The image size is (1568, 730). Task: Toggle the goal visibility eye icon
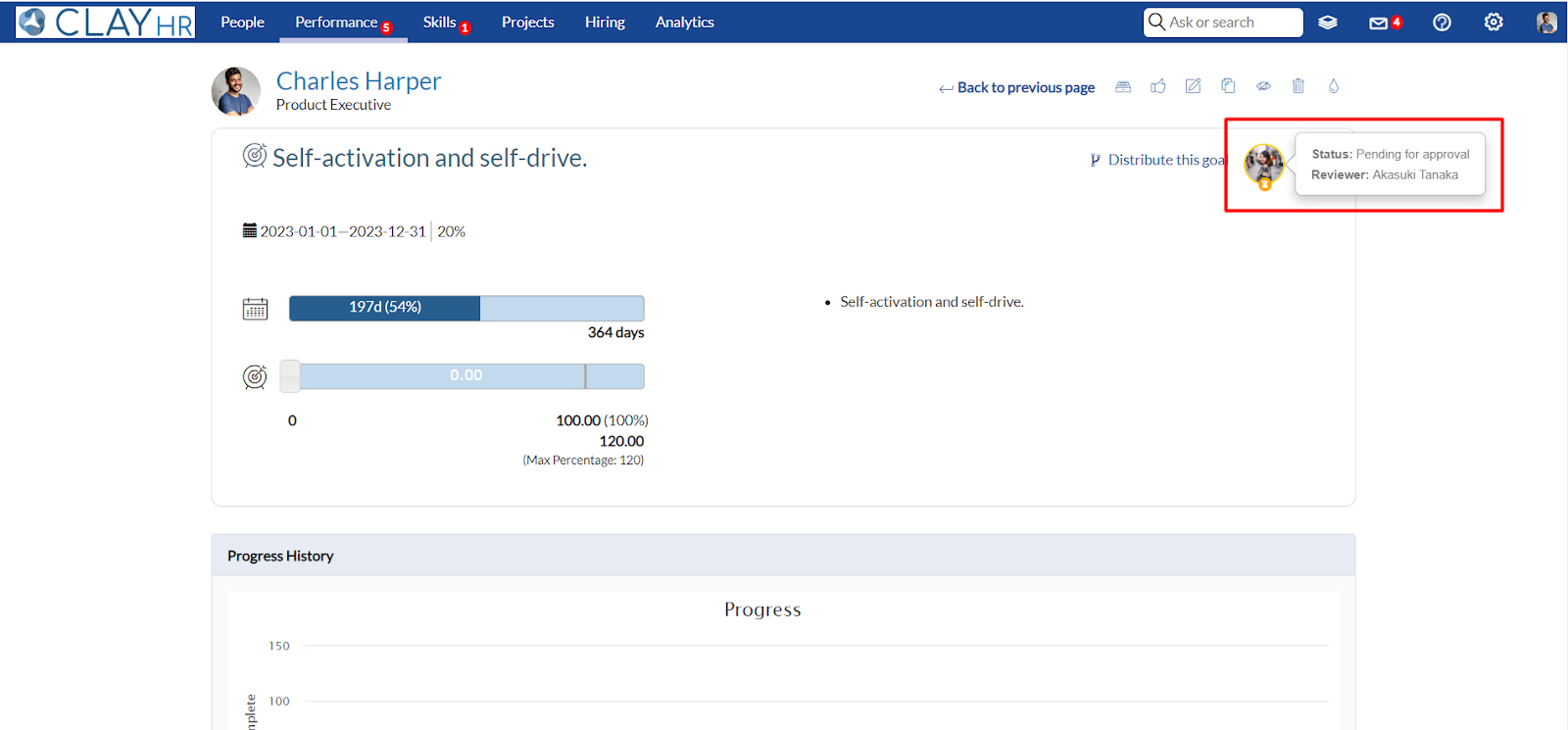[x=1263, y=86]
